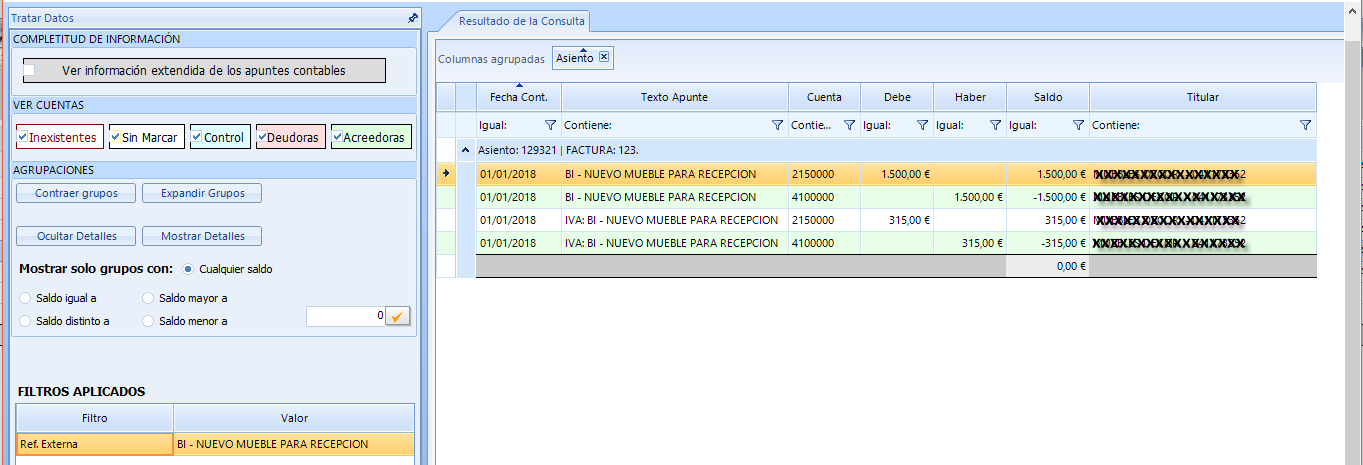Sort by Haber column header
This screenshot has width=1363, height=465.
tap(970, 97)
